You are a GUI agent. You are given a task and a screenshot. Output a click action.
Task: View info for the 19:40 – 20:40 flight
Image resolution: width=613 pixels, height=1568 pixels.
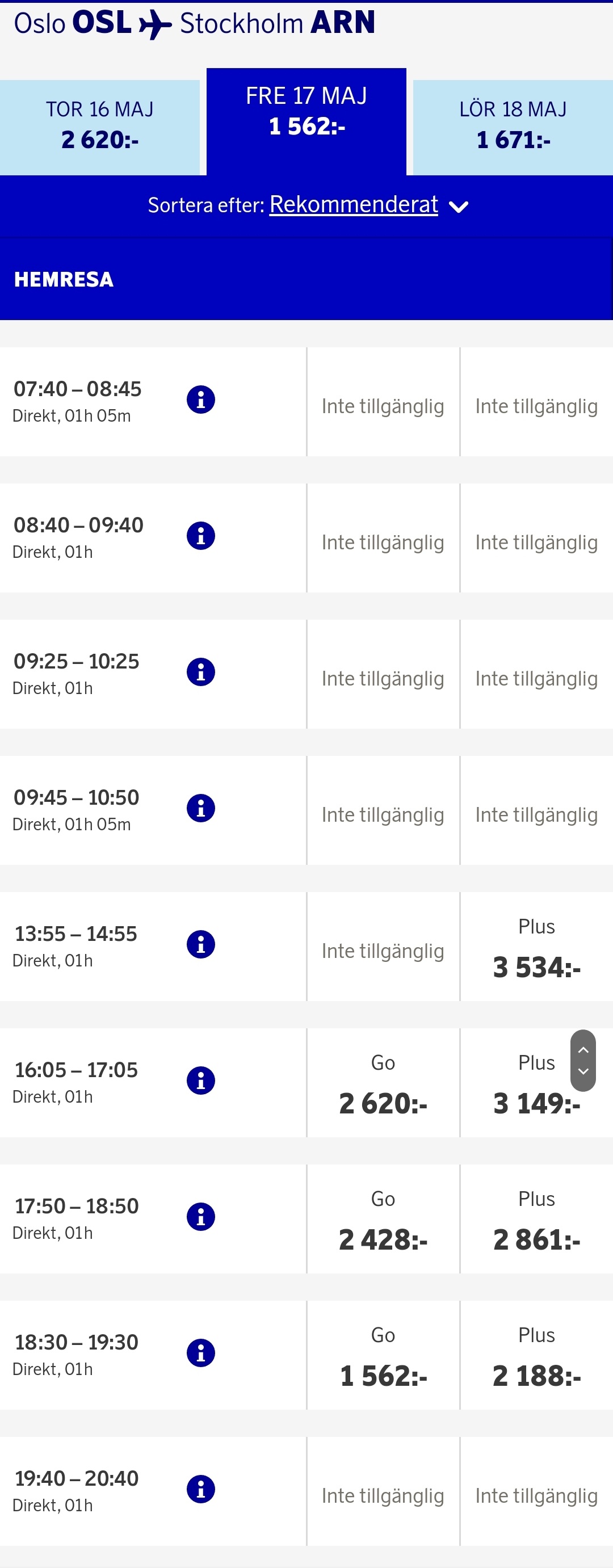(x=201, y=1490)
